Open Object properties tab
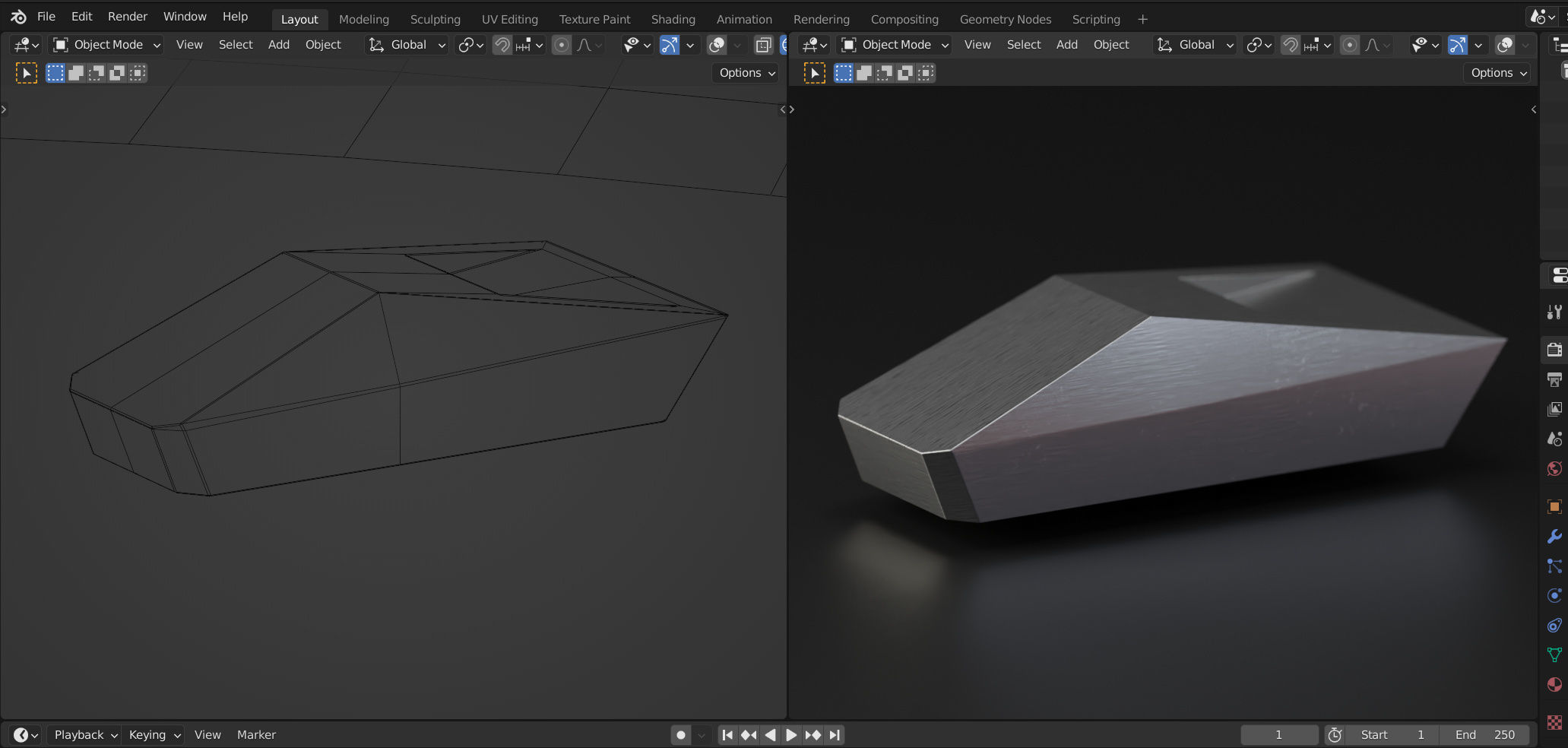This screenshot has width=1568, height=748. coord(1554,506)
